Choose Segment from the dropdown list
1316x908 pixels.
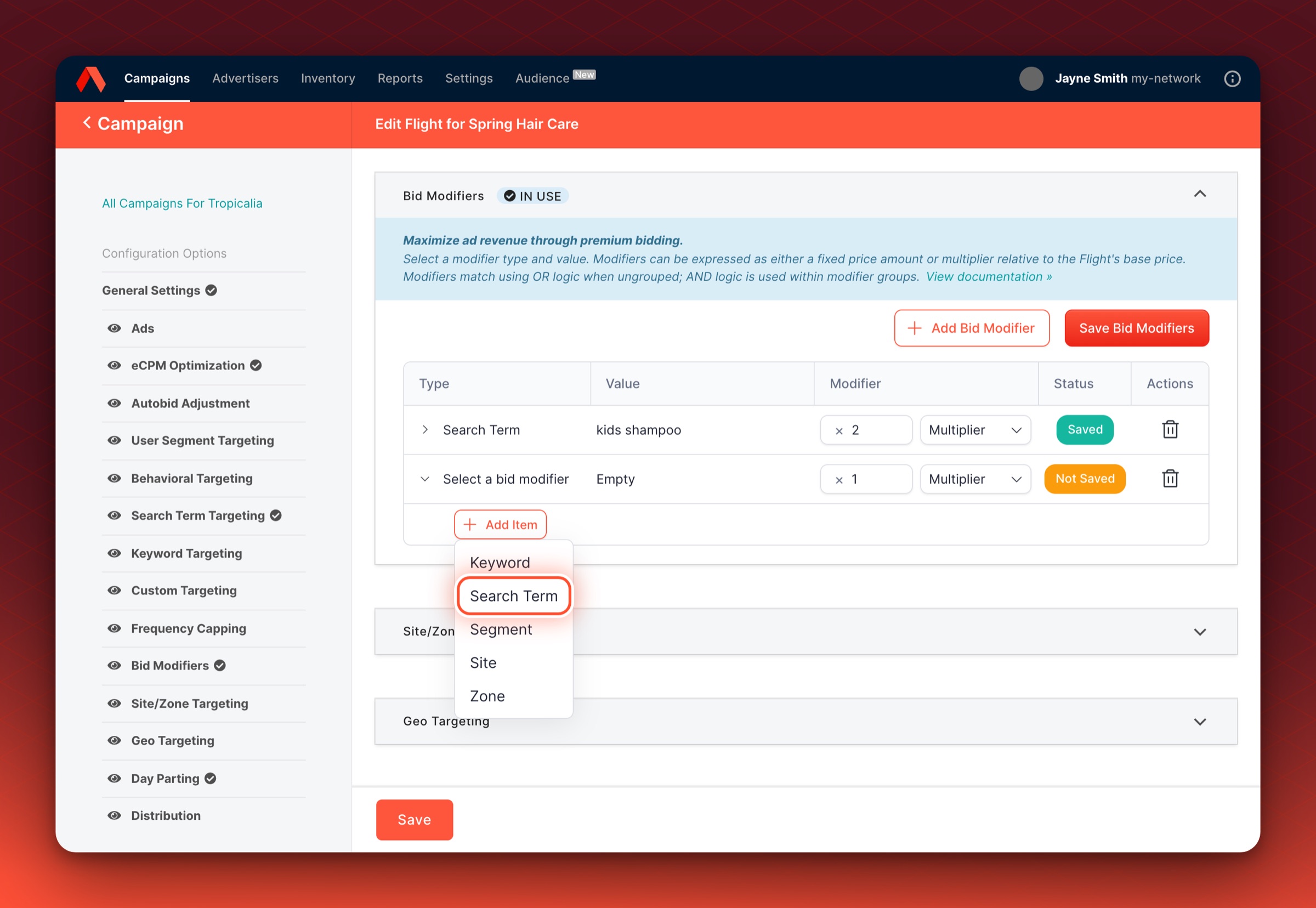(501, 629)
